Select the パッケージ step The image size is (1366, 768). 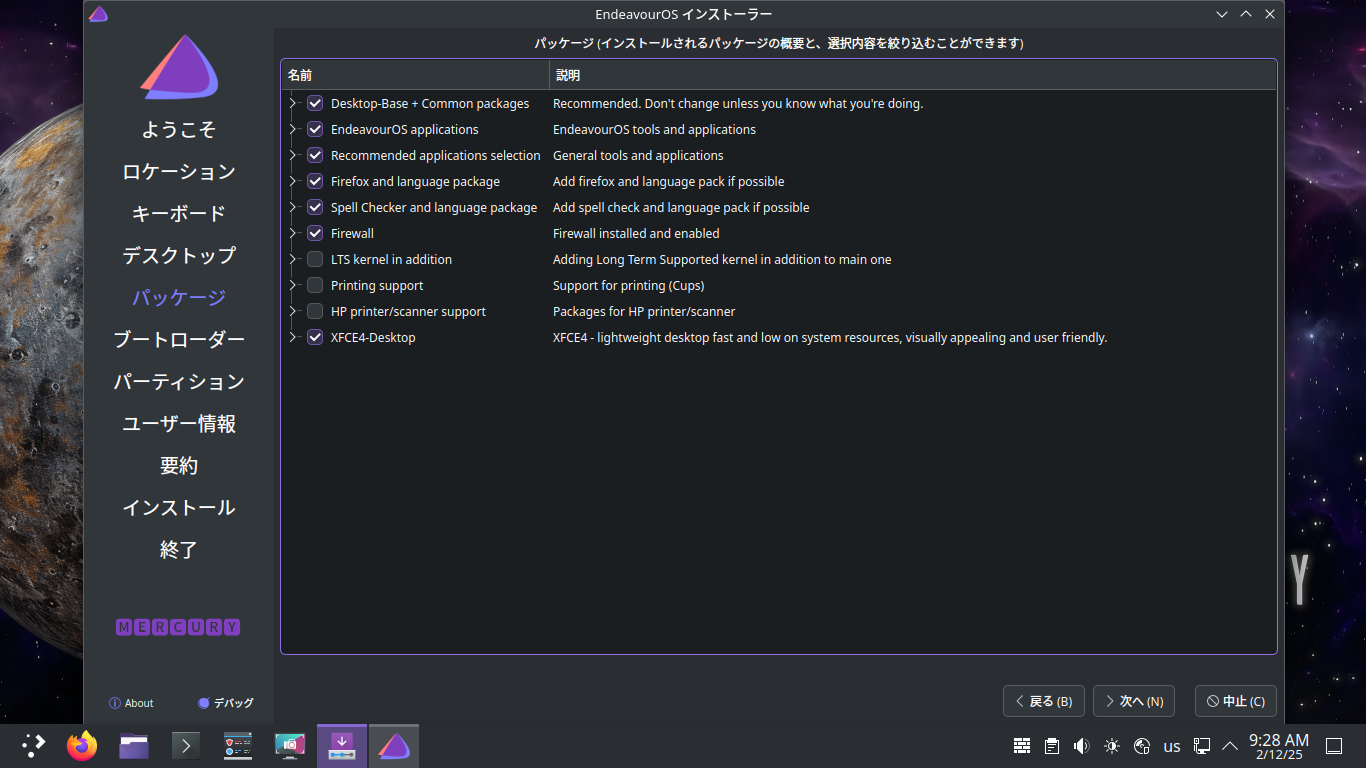(179, 298)
